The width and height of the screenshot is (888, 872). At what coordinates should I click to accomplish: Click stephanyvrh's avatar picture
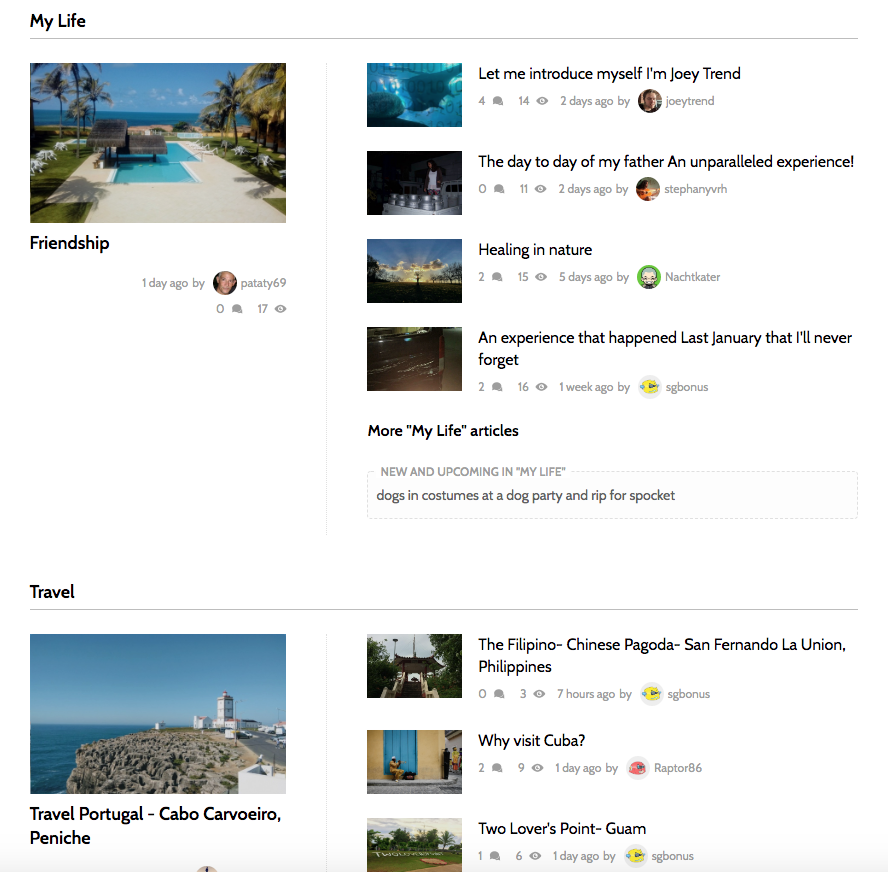click(x=647, y=189)
